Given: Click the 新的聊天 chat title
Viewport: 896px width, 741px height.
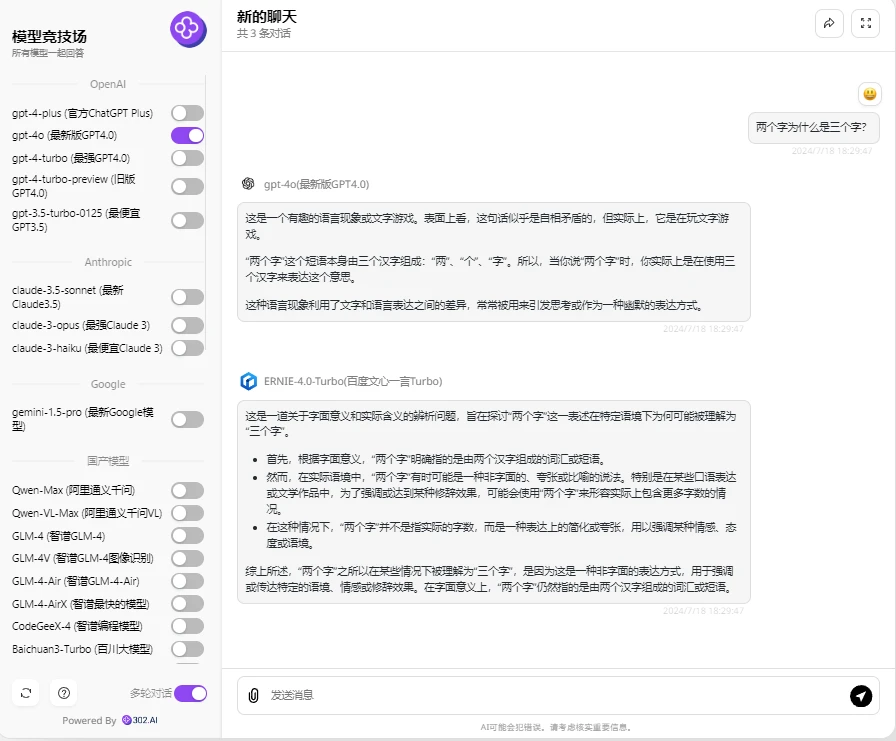Looking at the screenshot, I should tap(267, 17).
